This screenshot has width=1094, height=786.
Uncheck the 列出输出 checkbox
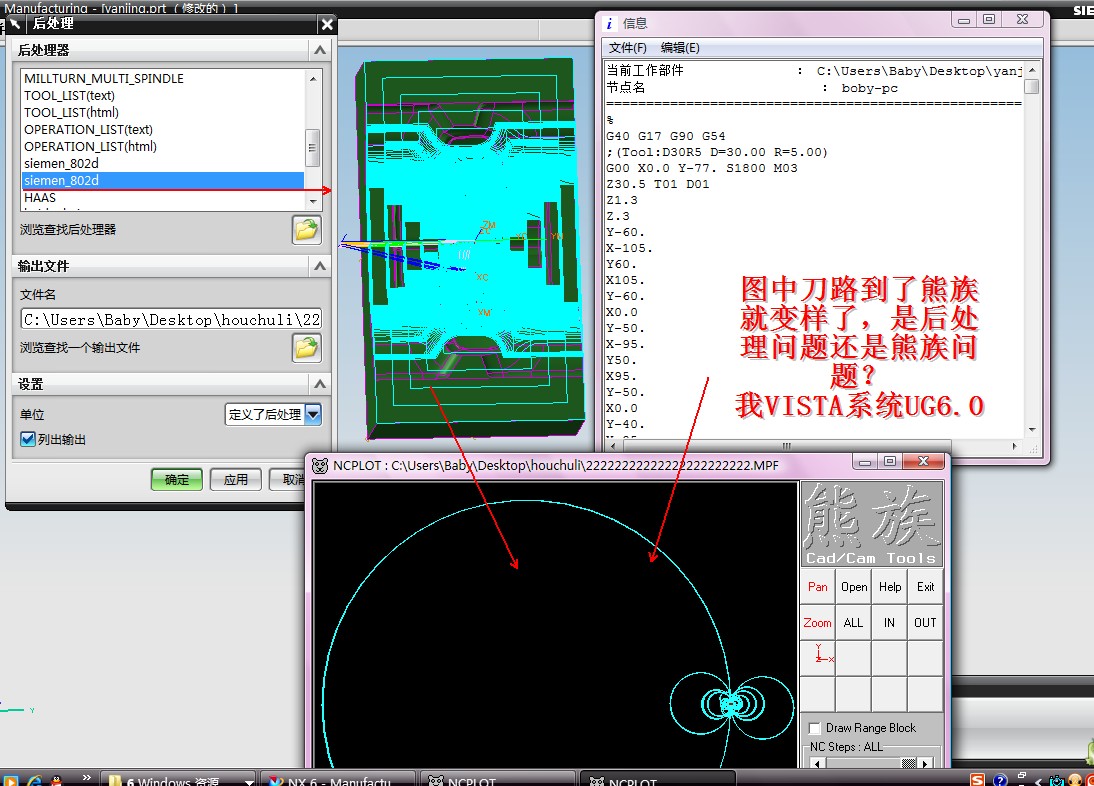28,439
